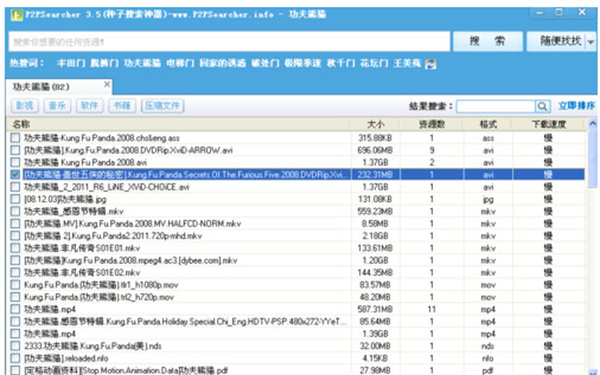Viewport: 600px width, 375px height.
Task: Filter results by 影视
Action: [x=25, y=106]
